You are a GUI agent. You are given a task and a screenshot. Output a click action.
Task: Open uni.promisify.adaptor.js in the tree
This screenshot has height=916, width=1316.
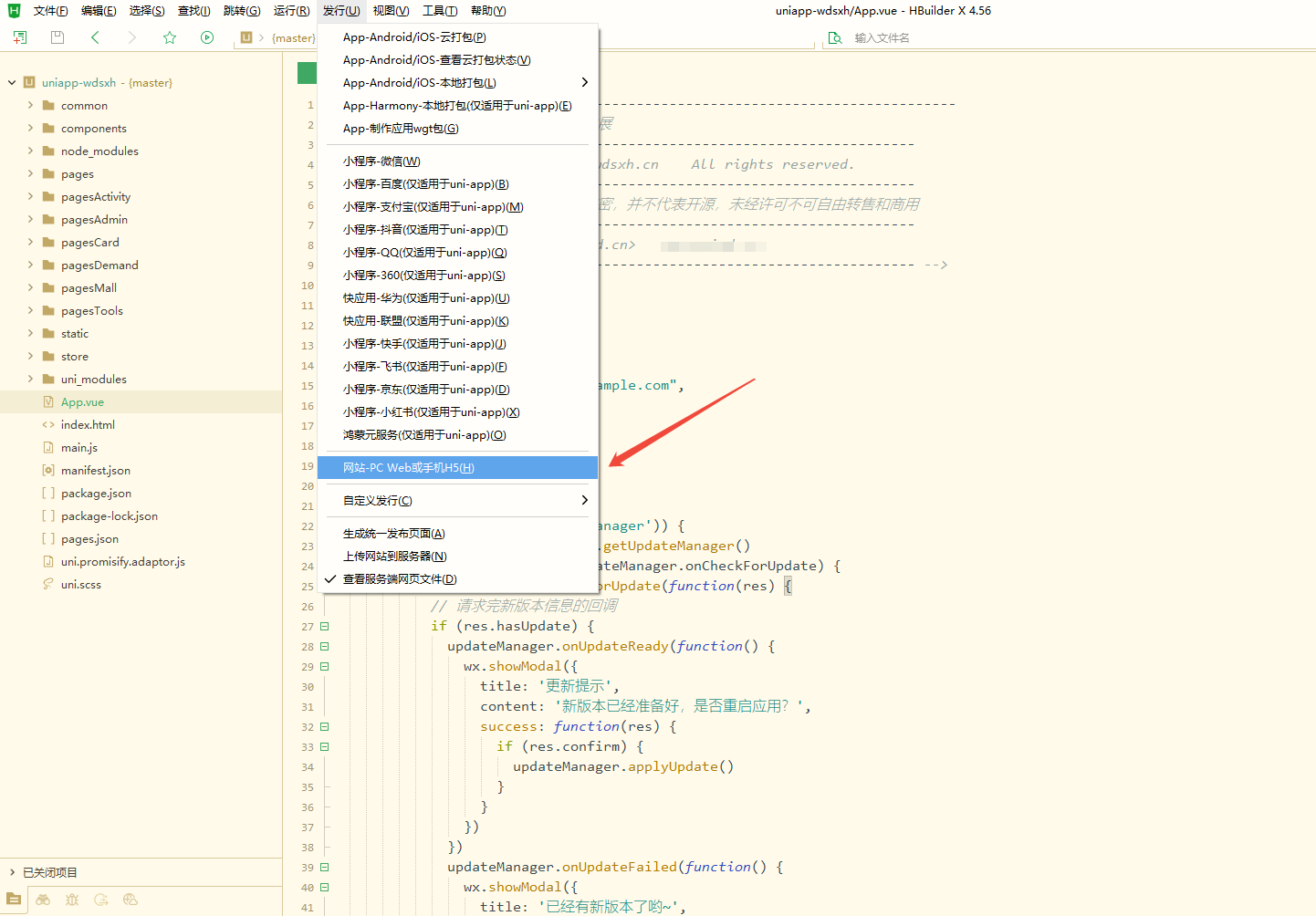[123, 561]
